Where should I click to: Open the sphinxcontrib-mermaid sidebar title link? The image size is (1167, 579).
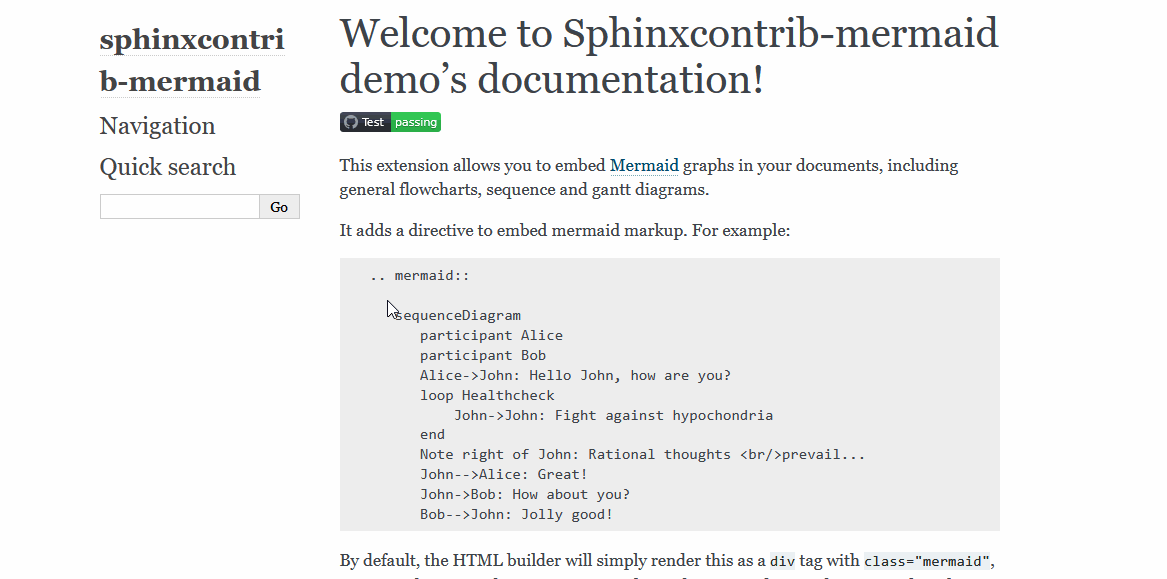tap(192, 60)
